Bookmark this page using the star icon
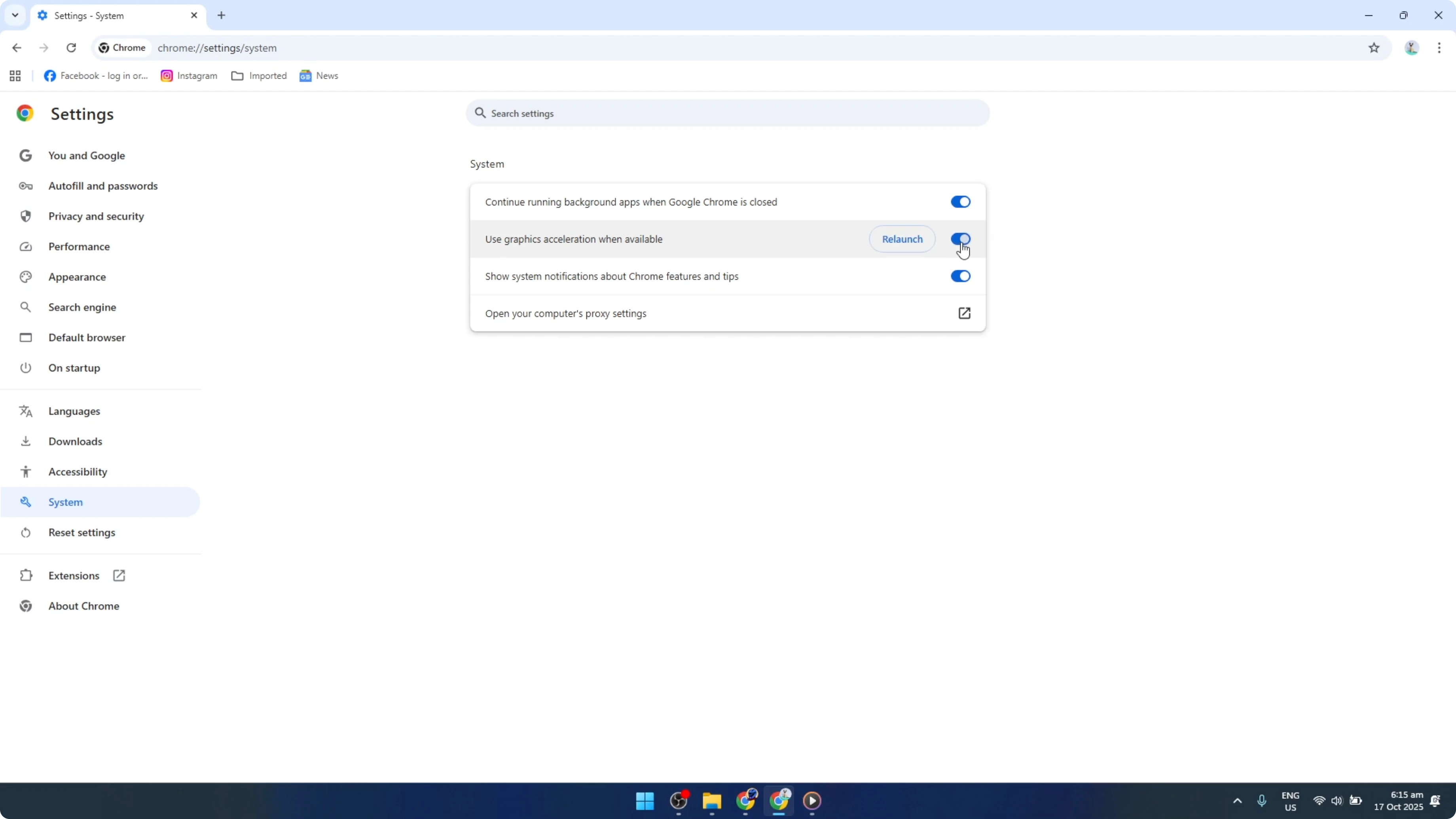Screen dimensions: 1456x819 click(x=1374, y=48)
